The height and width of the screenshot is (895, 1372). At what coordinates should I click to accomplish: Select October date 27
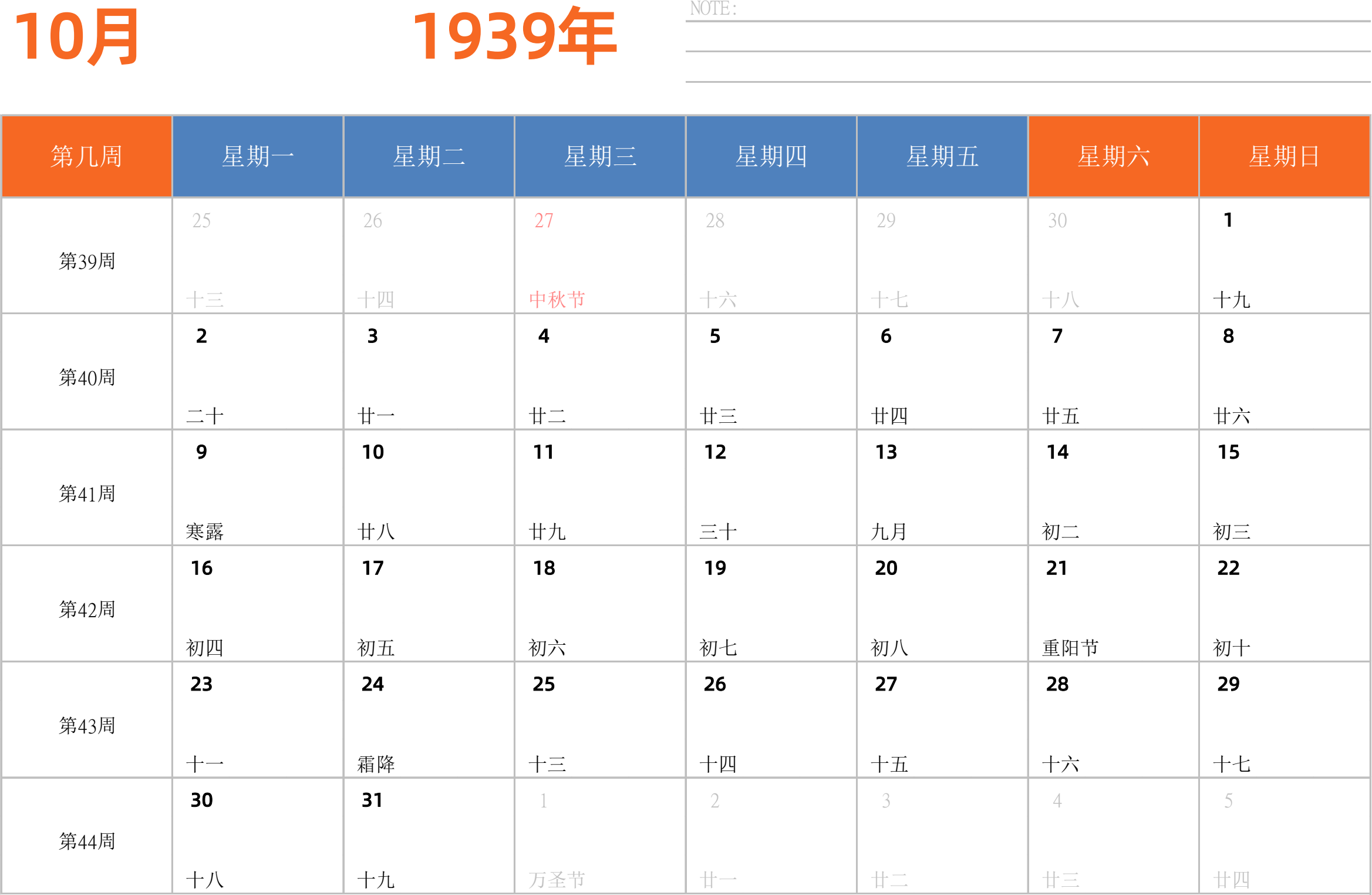[886, 684]
